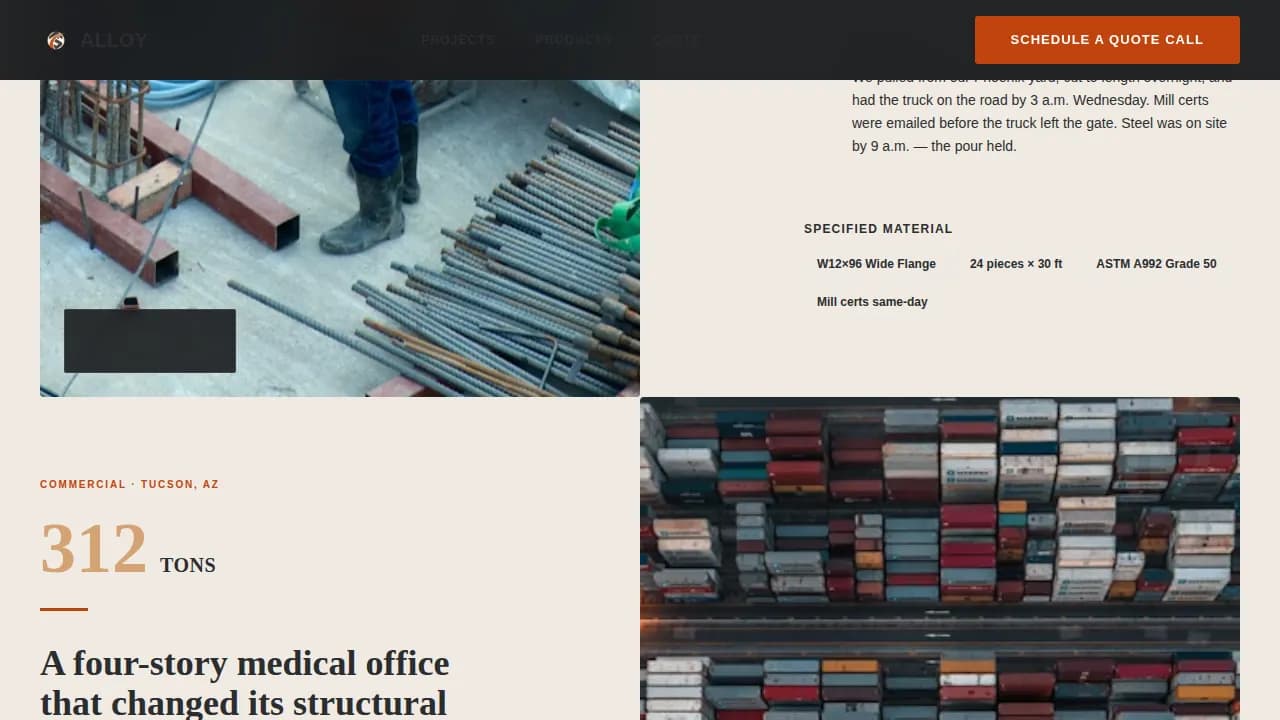
Task: Click the shipping container yard photo
Action: [x=939, y=558]
